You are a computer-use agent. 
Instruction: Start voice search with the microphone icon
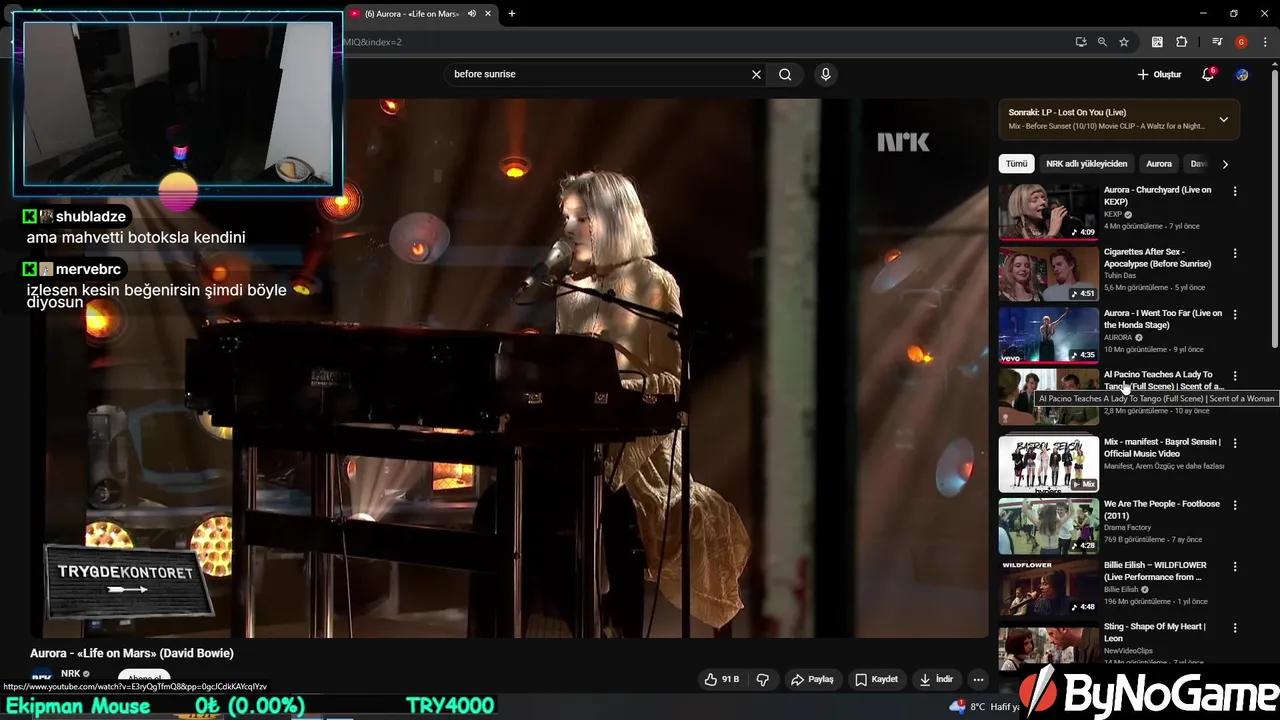click(x=825, y=74)
